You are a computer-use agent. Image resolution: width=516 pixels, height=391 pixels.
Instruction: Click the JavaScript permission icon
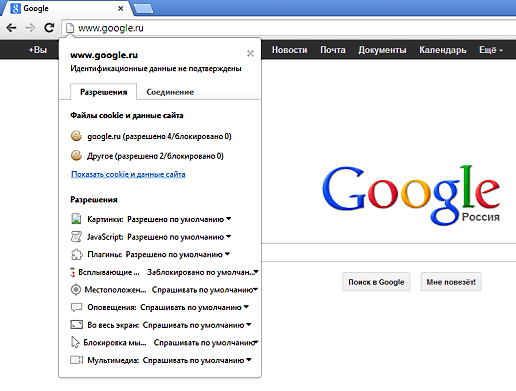(x=76, y=237)
